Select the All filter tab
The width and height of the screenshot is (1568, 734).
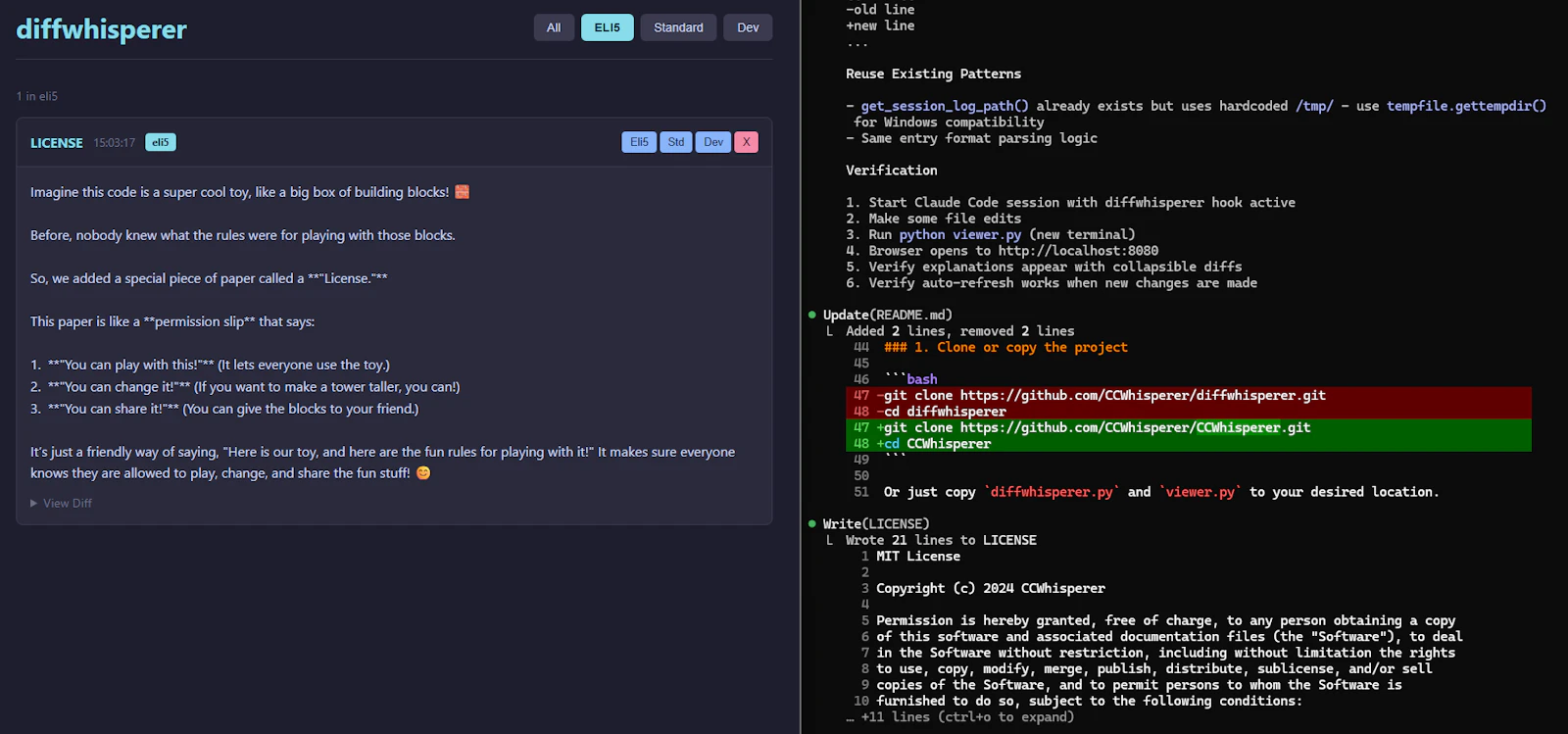[x=554, y=27]
